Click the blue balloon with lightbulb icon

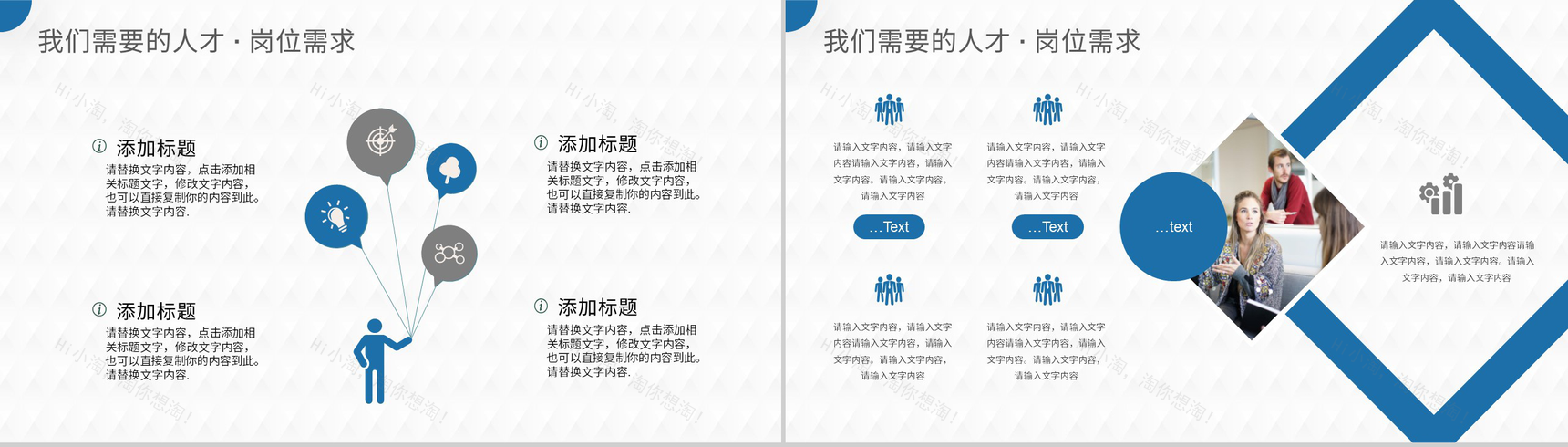click(336, 217)
